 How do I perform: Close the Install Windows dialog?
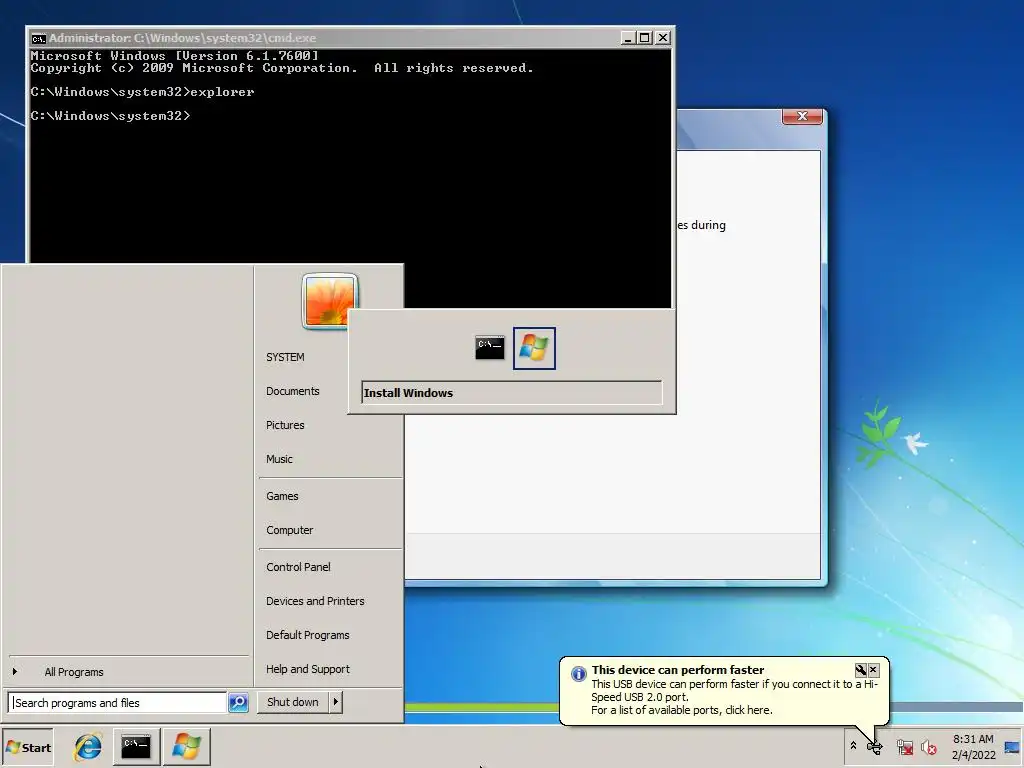tap(802, 116)
